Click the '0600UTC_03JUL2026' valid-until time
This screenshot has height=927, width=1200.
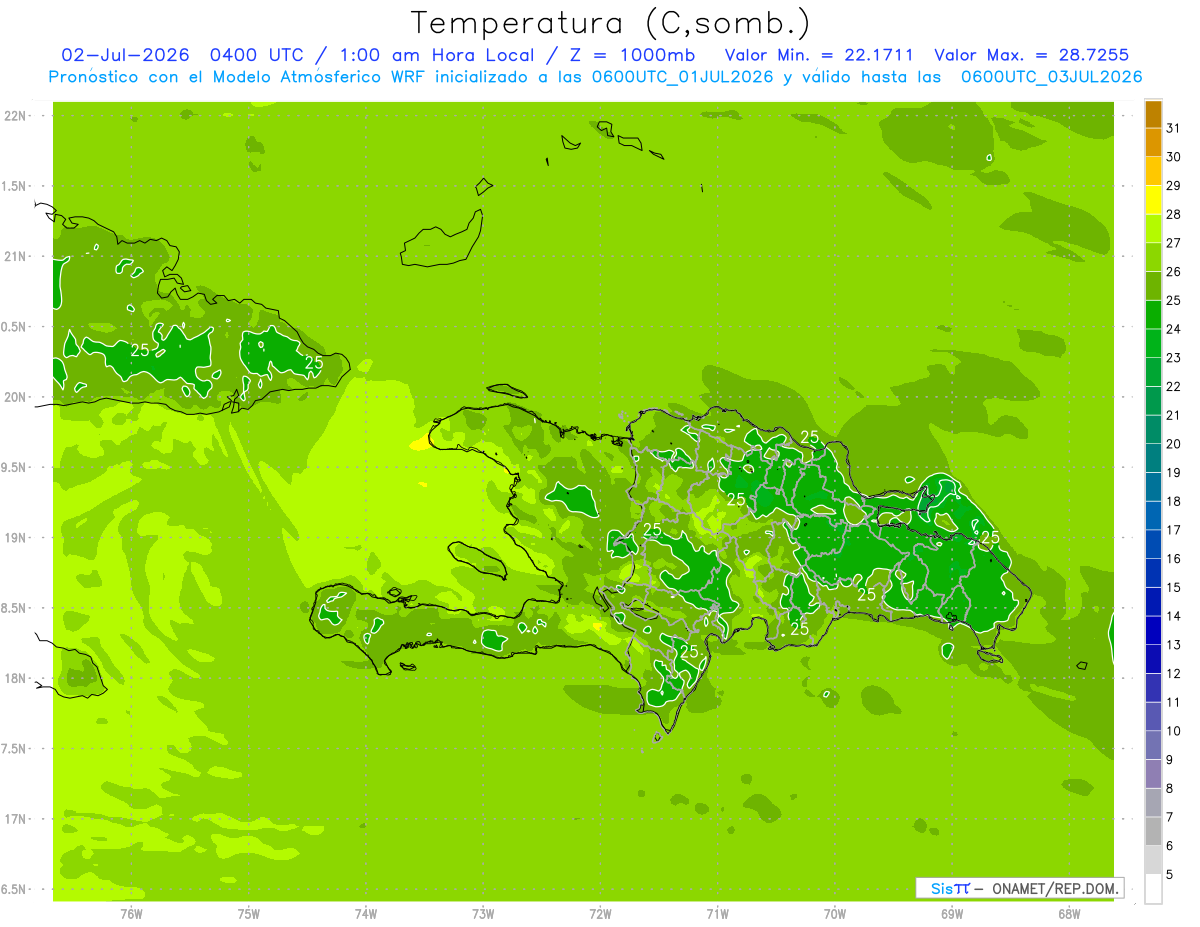1052,77
